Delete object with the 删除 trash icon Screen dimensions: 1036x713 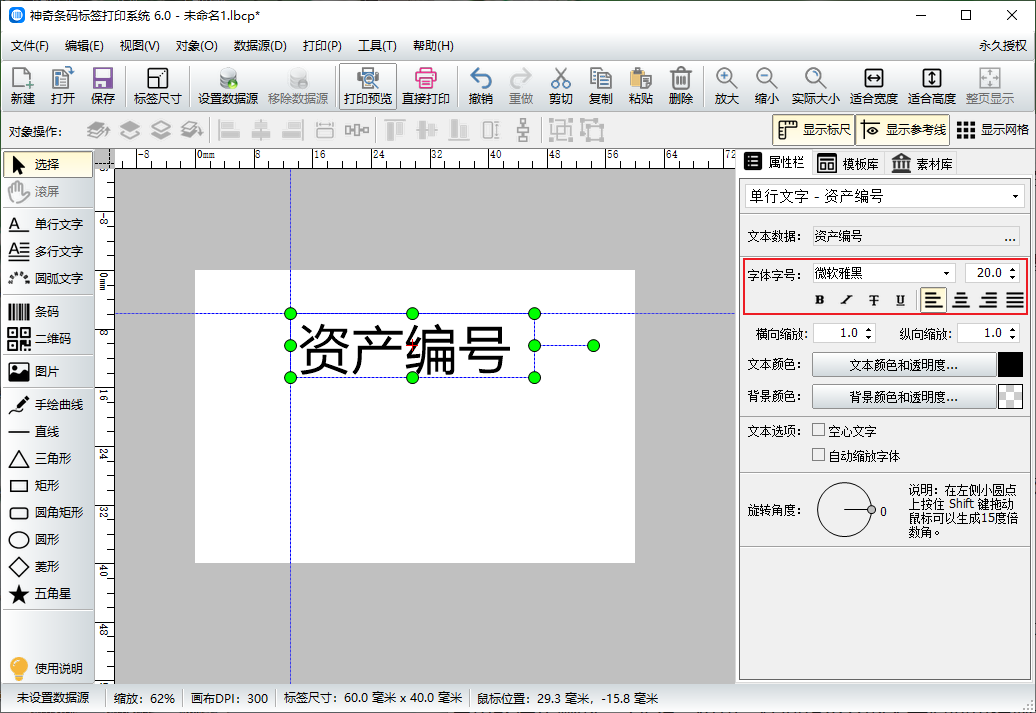tap(681, 86)
